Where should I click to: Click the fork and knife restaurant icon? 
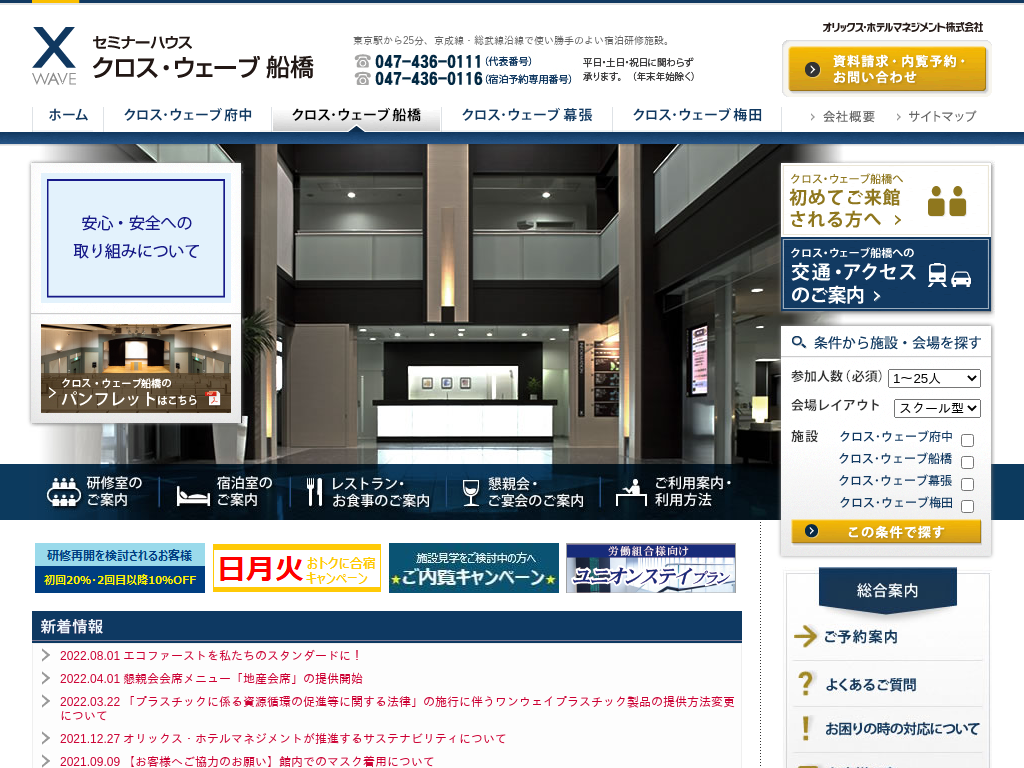(314, 492)
